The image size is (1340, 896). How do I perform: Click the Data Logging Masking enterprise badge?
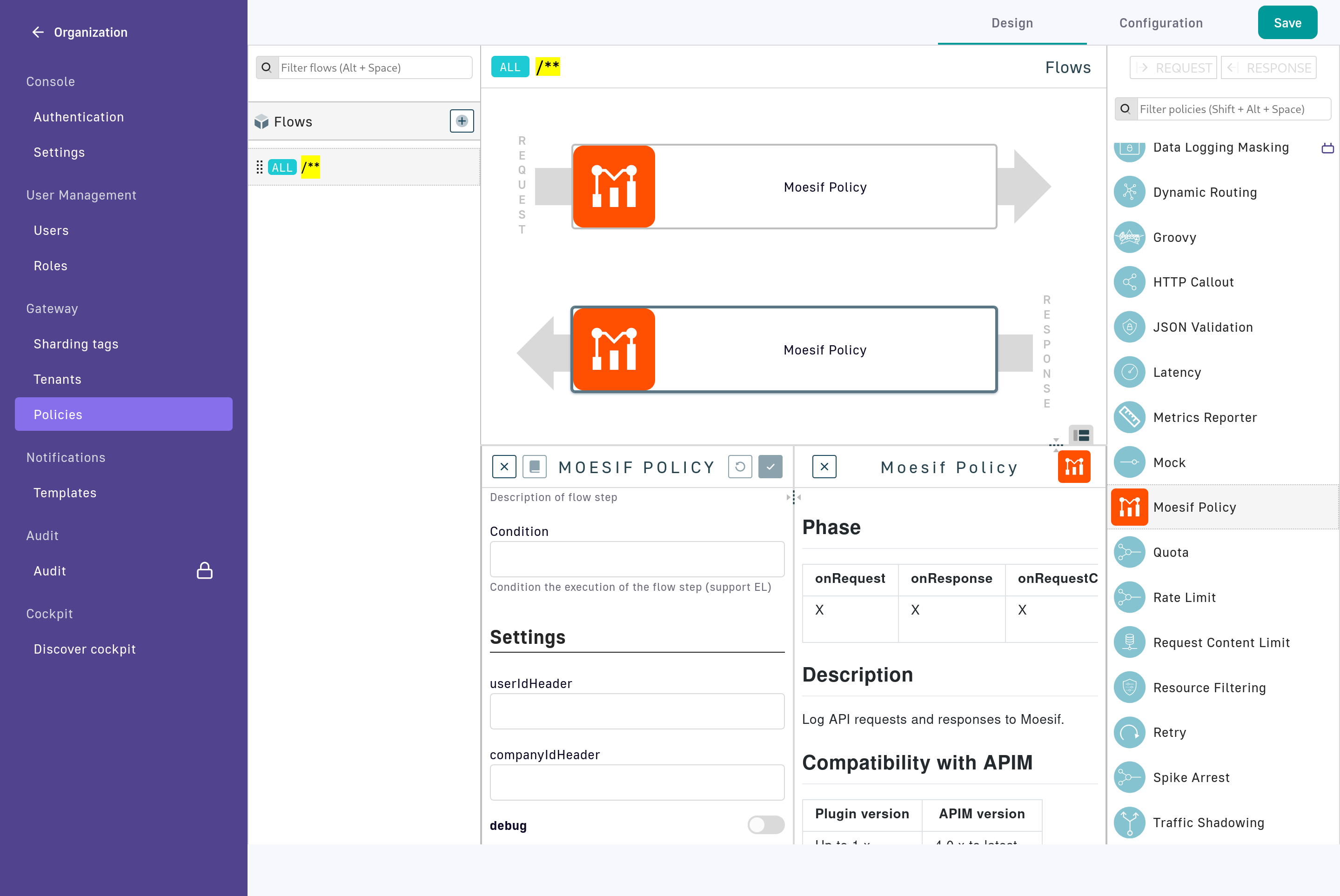point(1328,148)
